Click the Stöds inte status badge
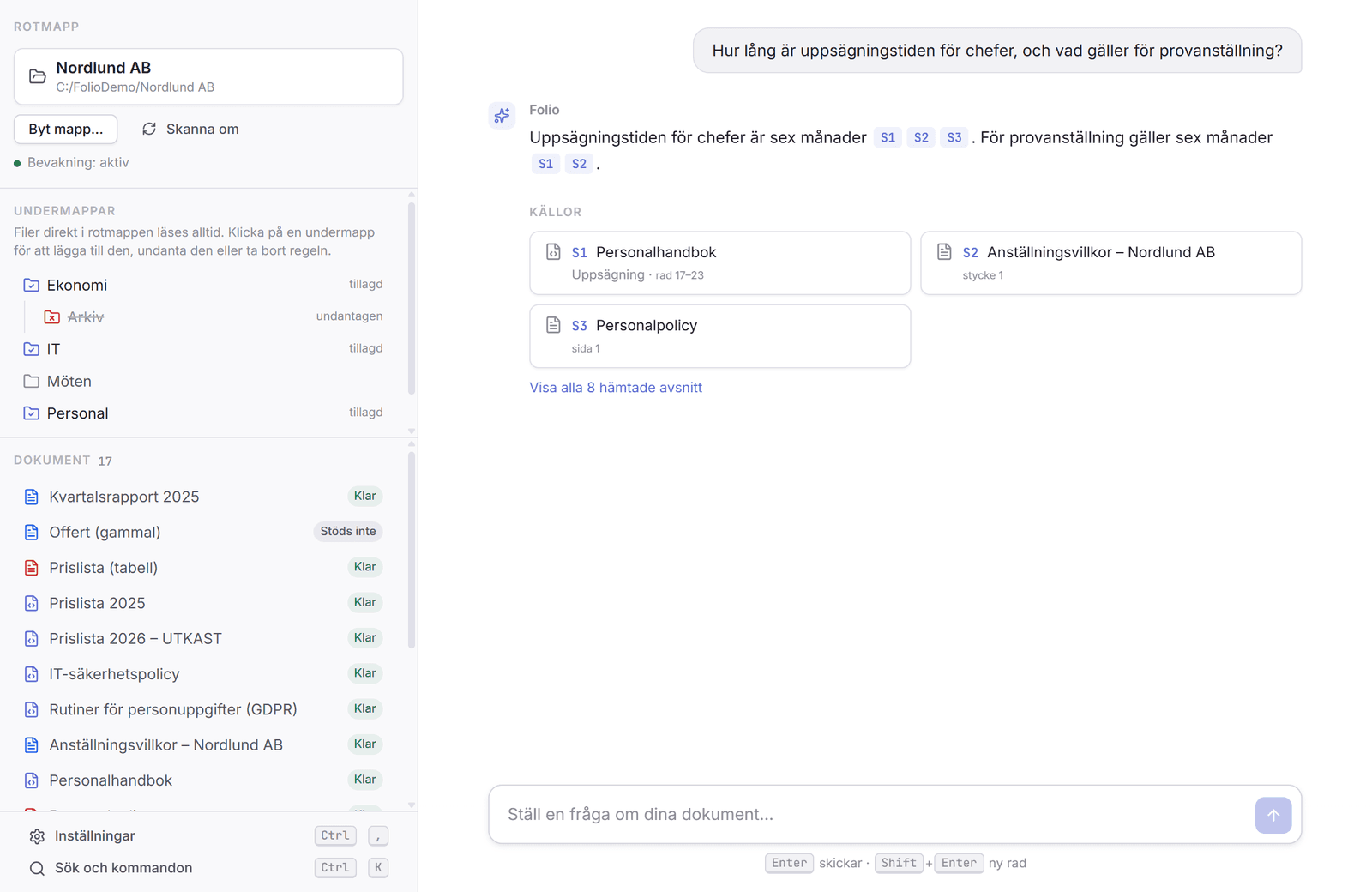This screenshot has height=892, width=1372. 348,532
